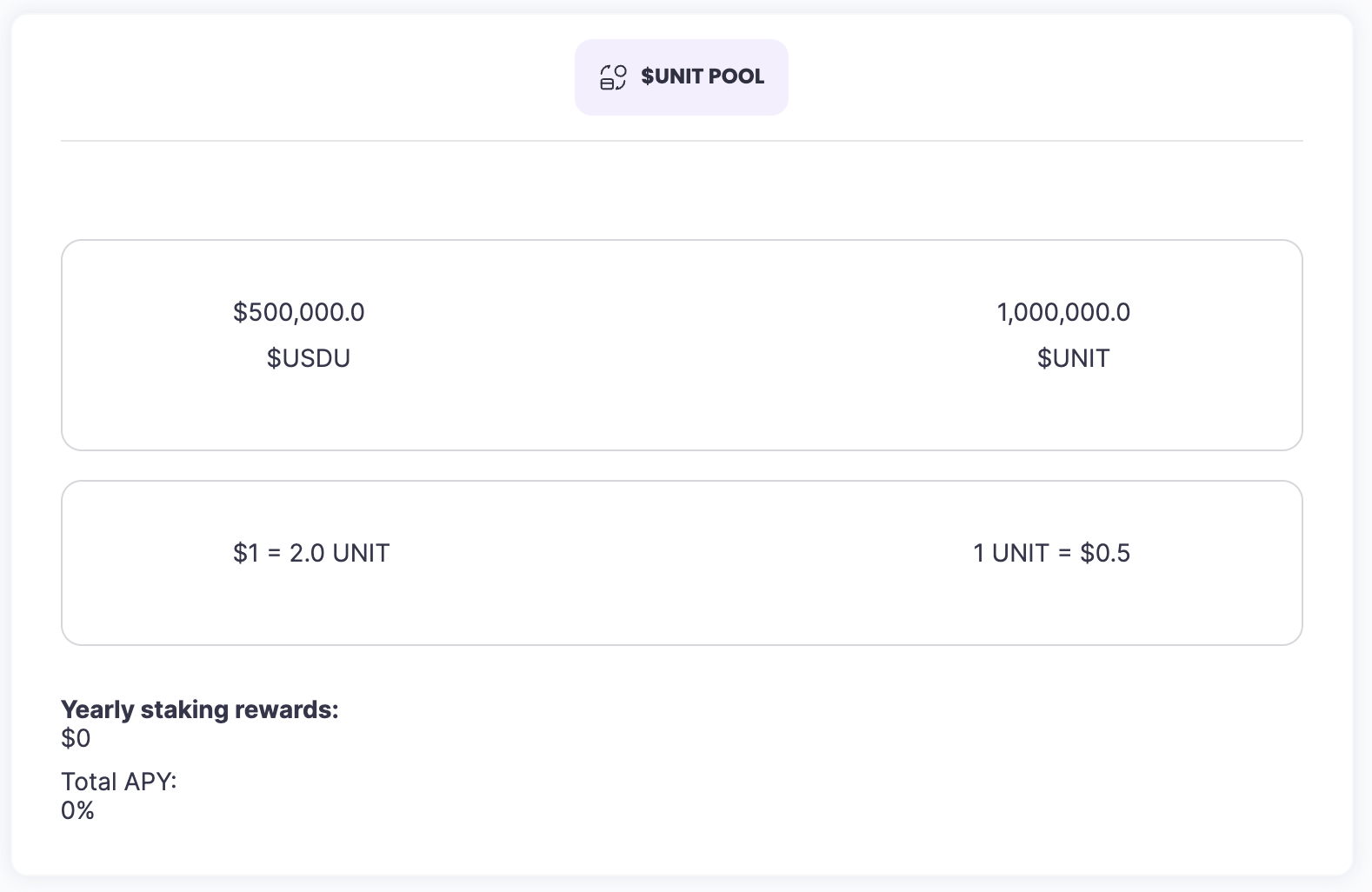
Task: Click the "$0.5" price in the right rate
Action: coord(1105,553)
